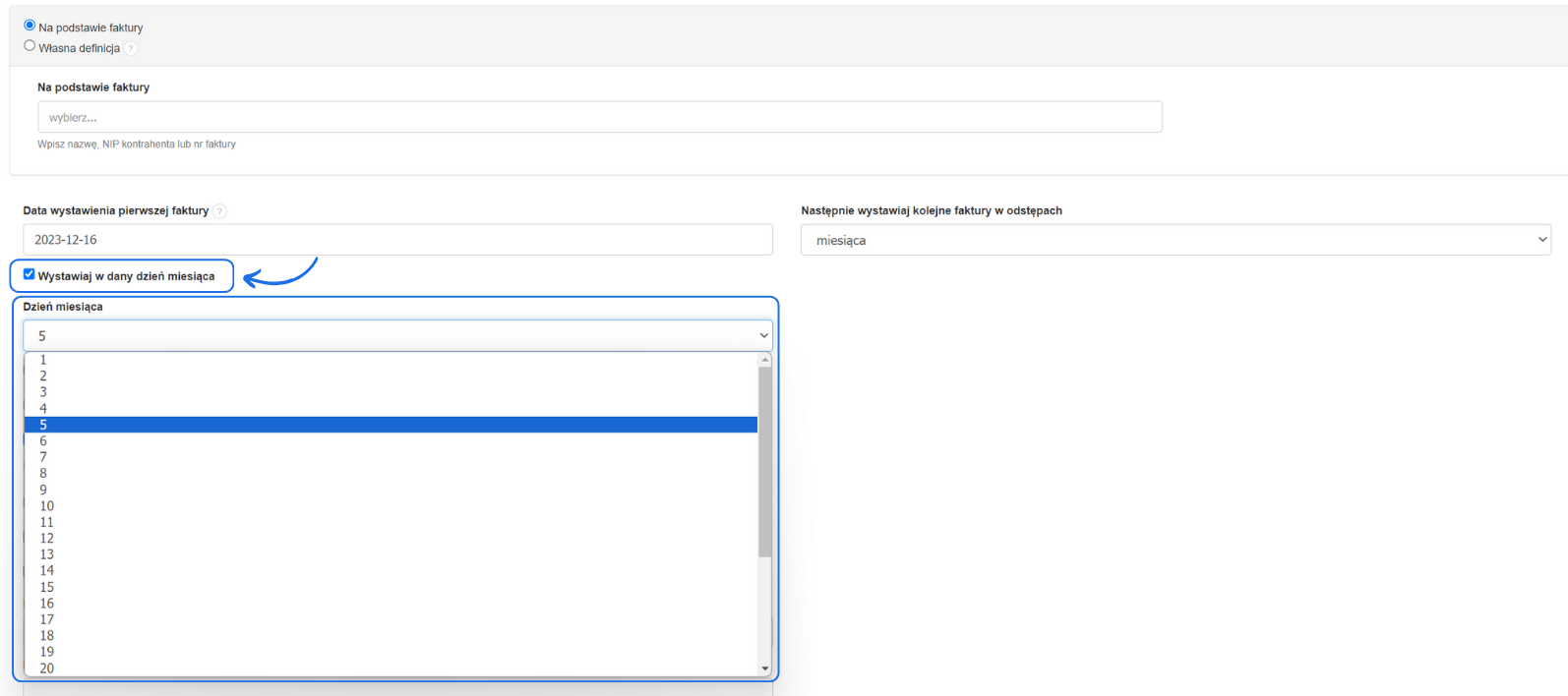The image size is (1568, 696).
Task: Click the day list scrollbar thumb
Action: coord(765,462)
